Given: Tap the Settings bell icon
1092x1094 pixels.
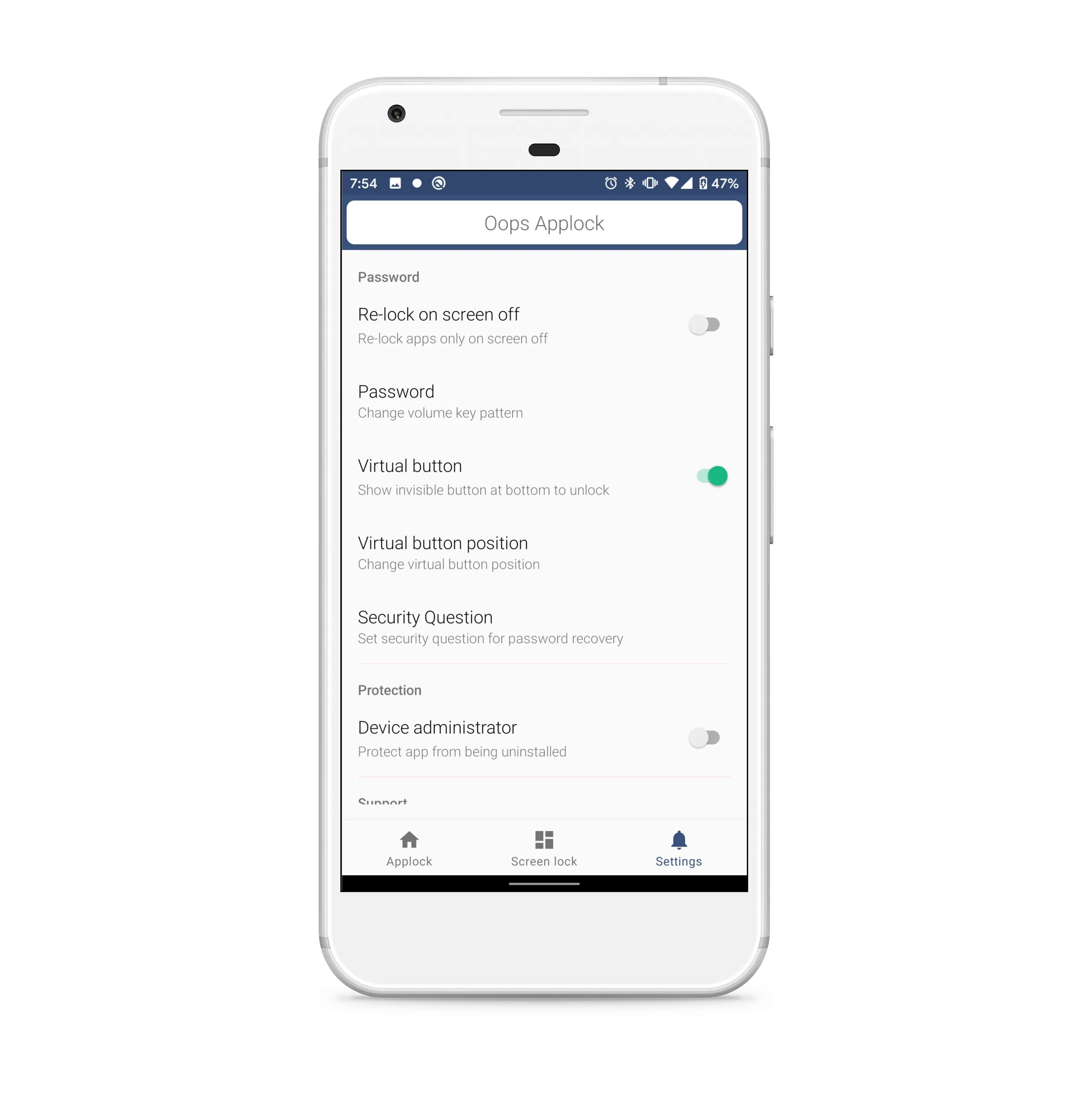Looking at the screenshot, I should click(x=679, y=840).
